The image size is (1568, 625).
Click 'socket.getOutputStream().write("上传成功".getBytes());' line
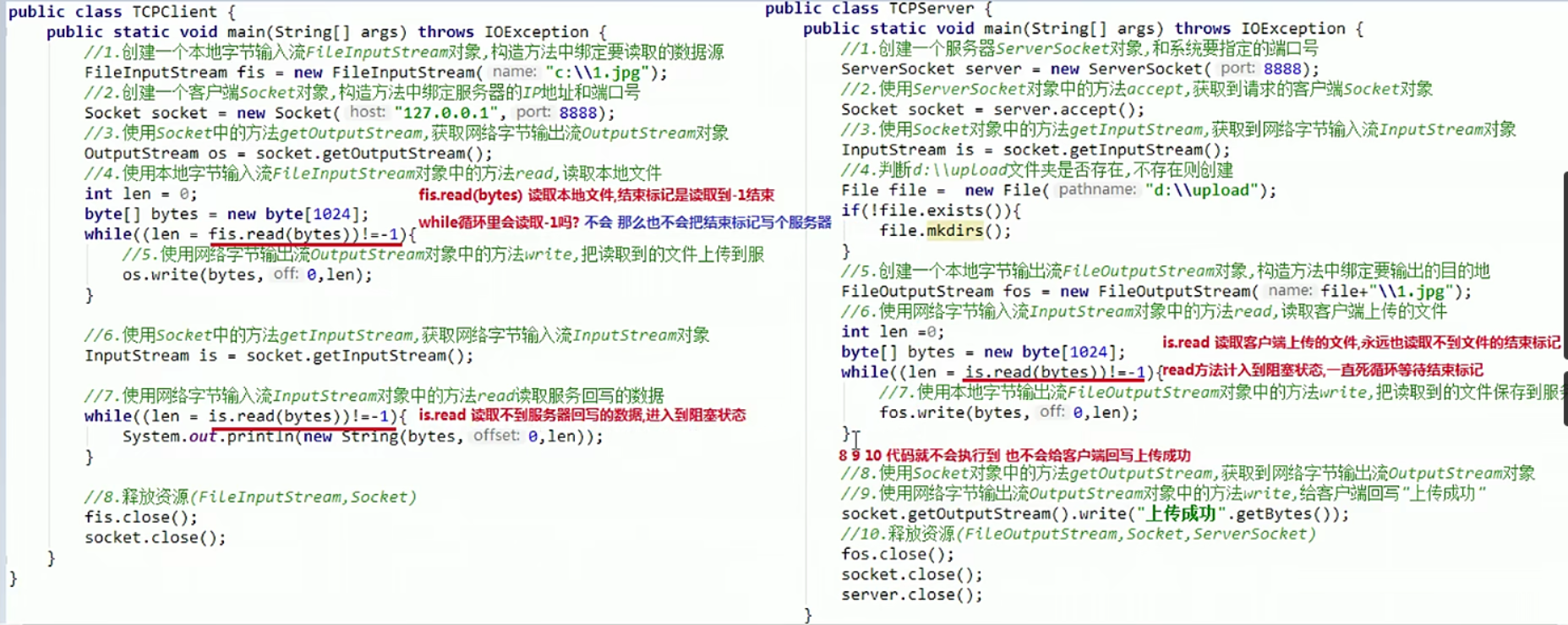point(1095,514)
